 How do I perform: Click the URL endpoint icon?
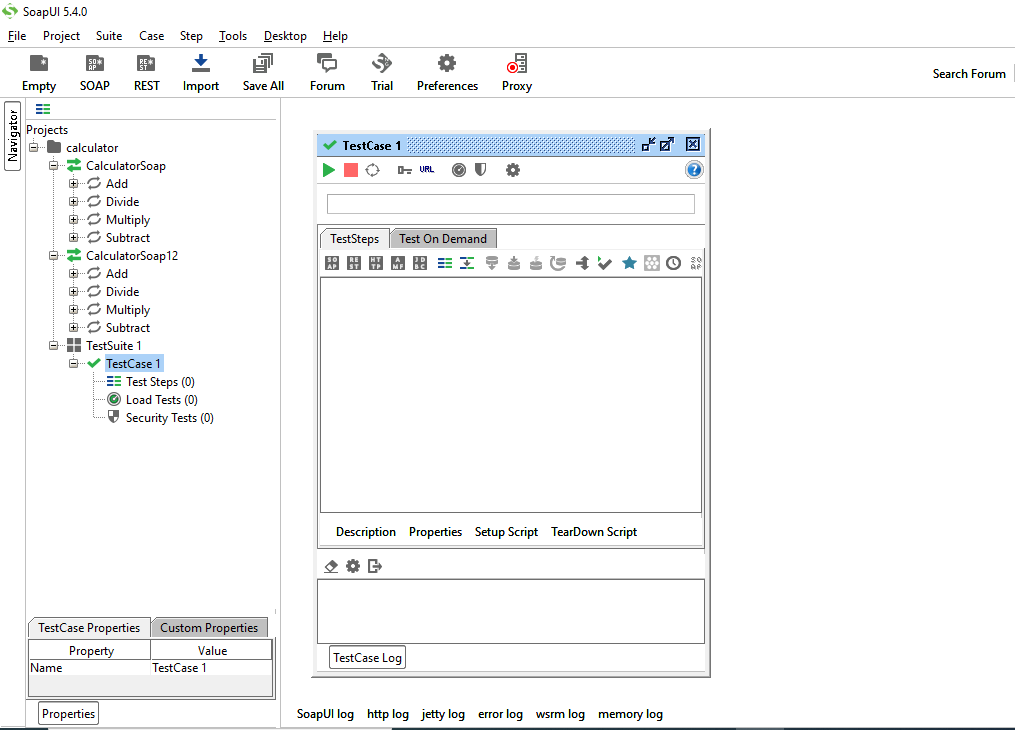pos(427,170)
